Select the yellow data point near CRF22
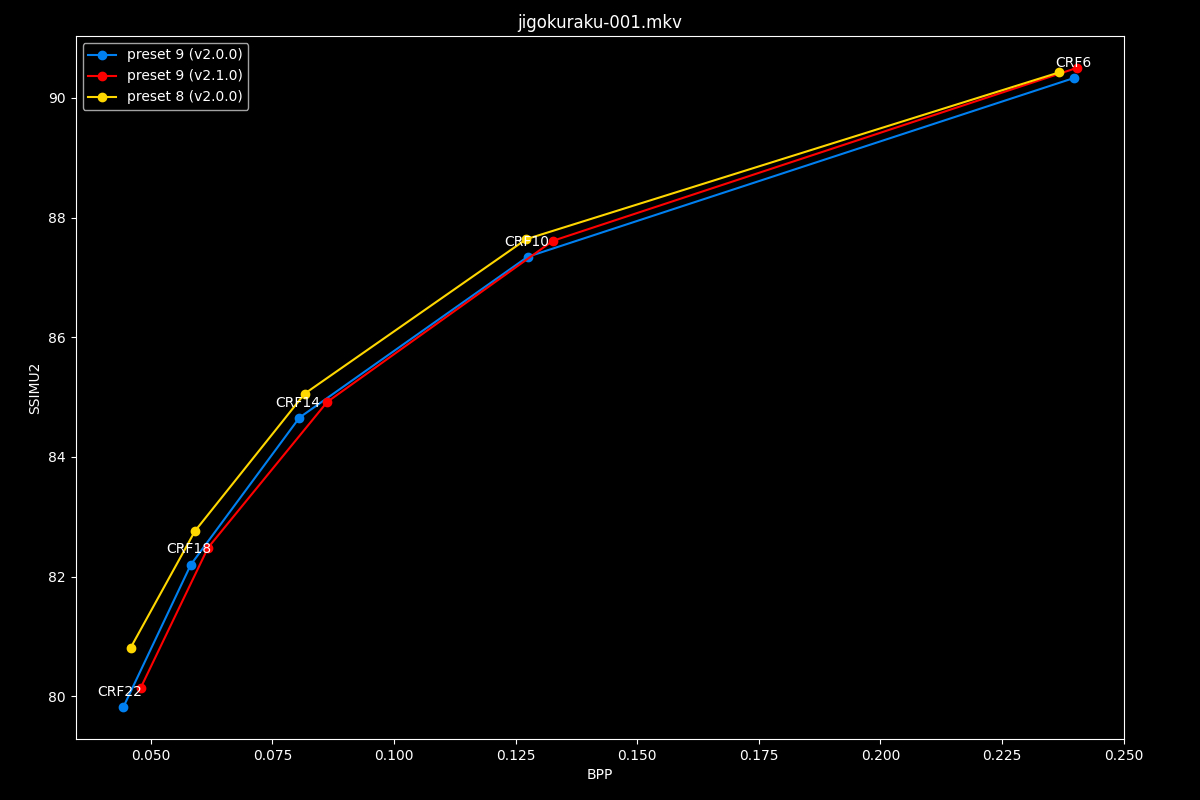The image size is (1200, 800). [131, 648]
